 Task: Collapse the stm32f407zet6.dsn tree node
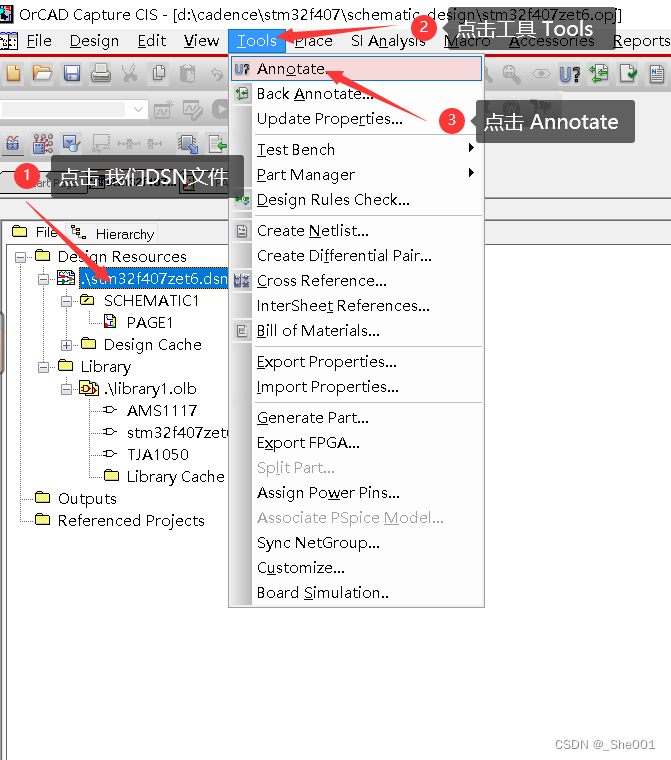click(x=44, y=279)
